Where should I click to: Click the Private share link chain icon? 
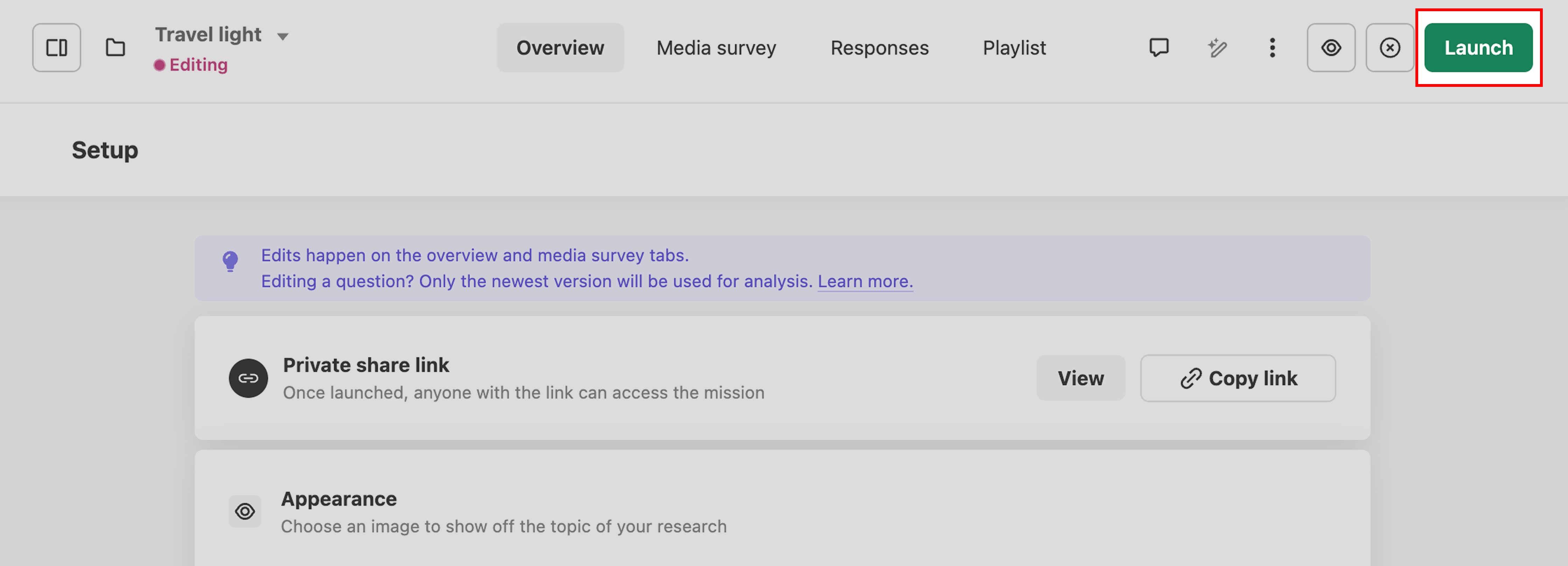tap(248, 378)
